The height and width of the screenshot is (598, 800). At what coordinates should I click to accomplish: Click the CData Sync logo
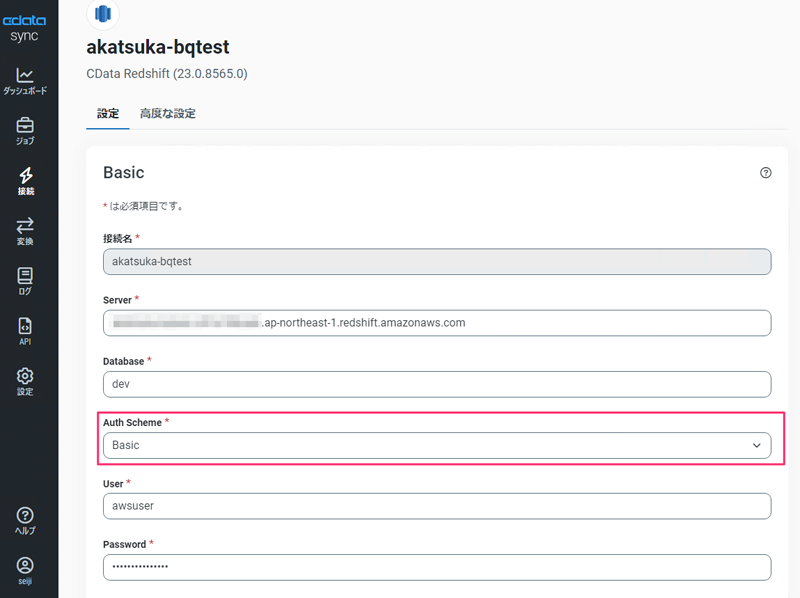[x=24, y=29]
